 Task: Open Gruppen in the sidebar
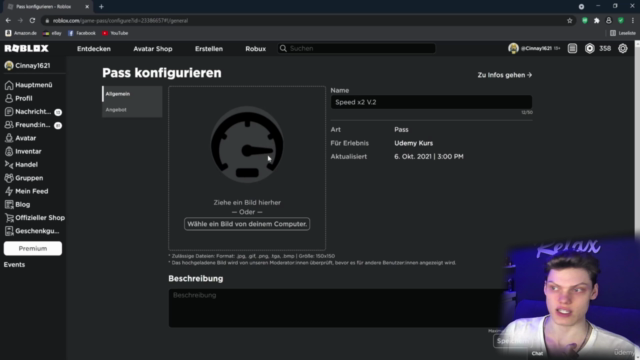pyautogui.click(x=24, y=178)
